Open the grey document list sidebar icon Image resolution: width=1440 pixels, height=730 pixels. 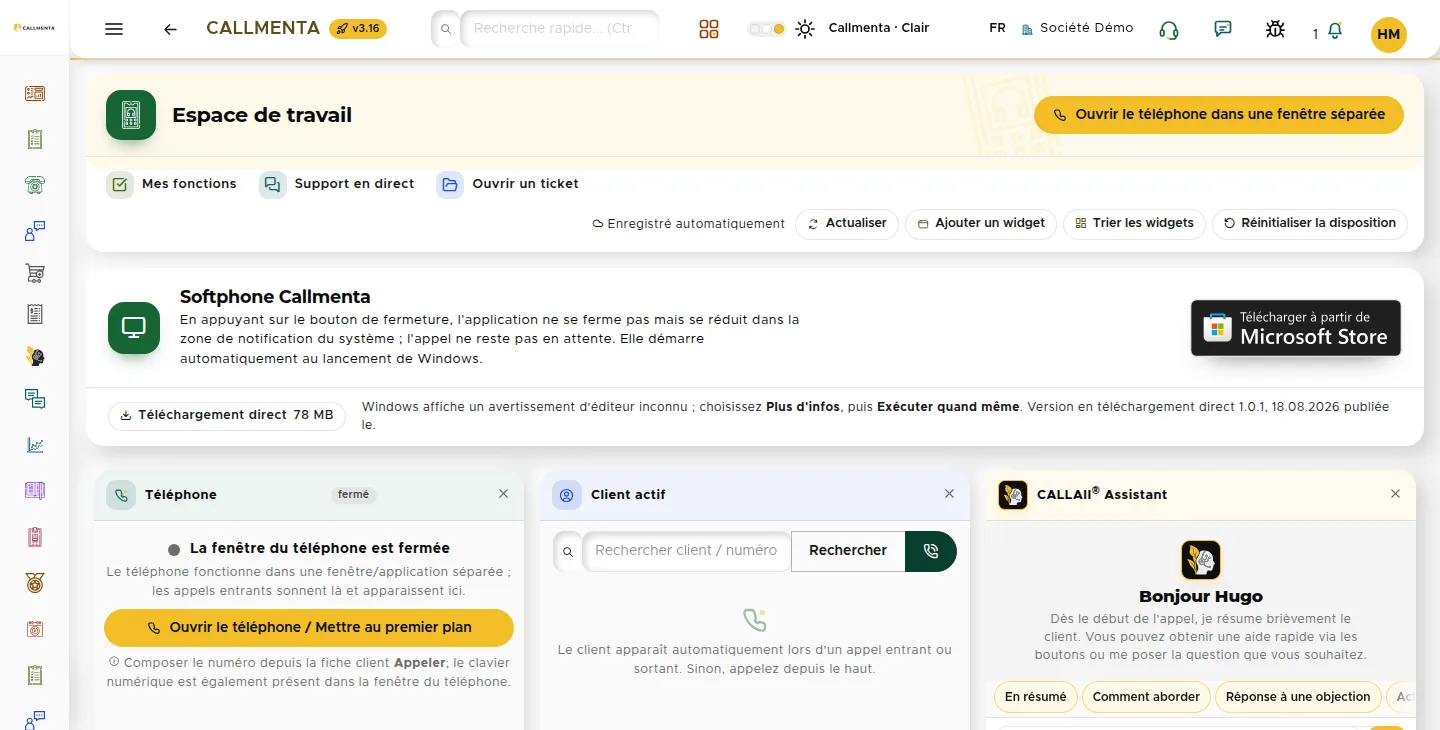35,314
